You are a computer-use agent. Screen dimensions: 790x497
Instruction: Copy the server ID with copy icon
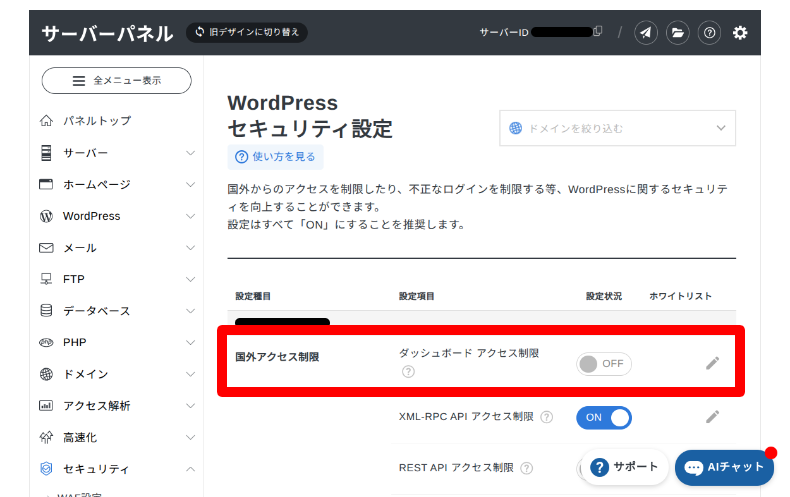[598, 31]
